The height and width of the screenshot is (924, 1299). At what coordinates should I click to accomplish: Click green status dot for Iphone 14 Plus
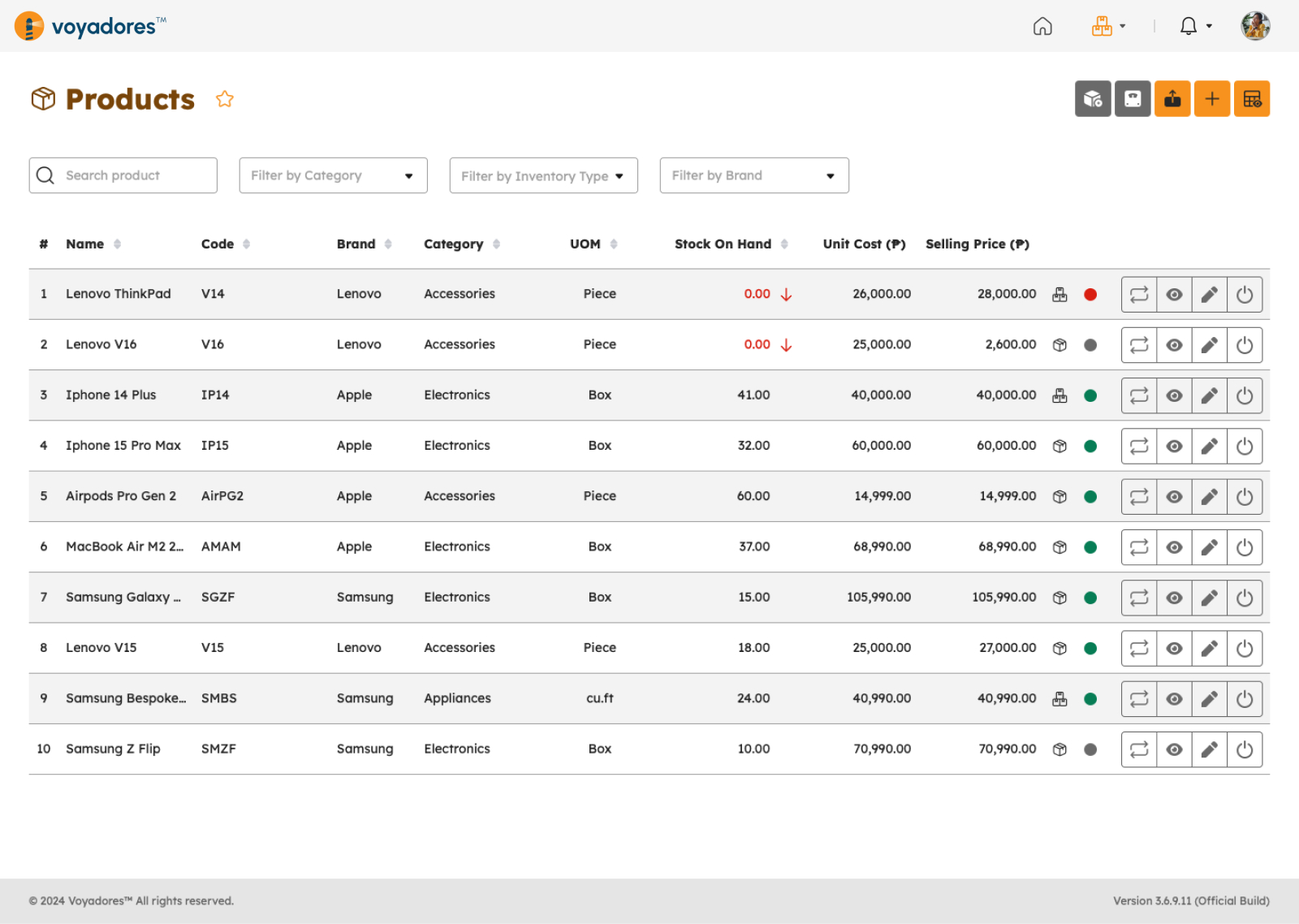point(1090,395)
